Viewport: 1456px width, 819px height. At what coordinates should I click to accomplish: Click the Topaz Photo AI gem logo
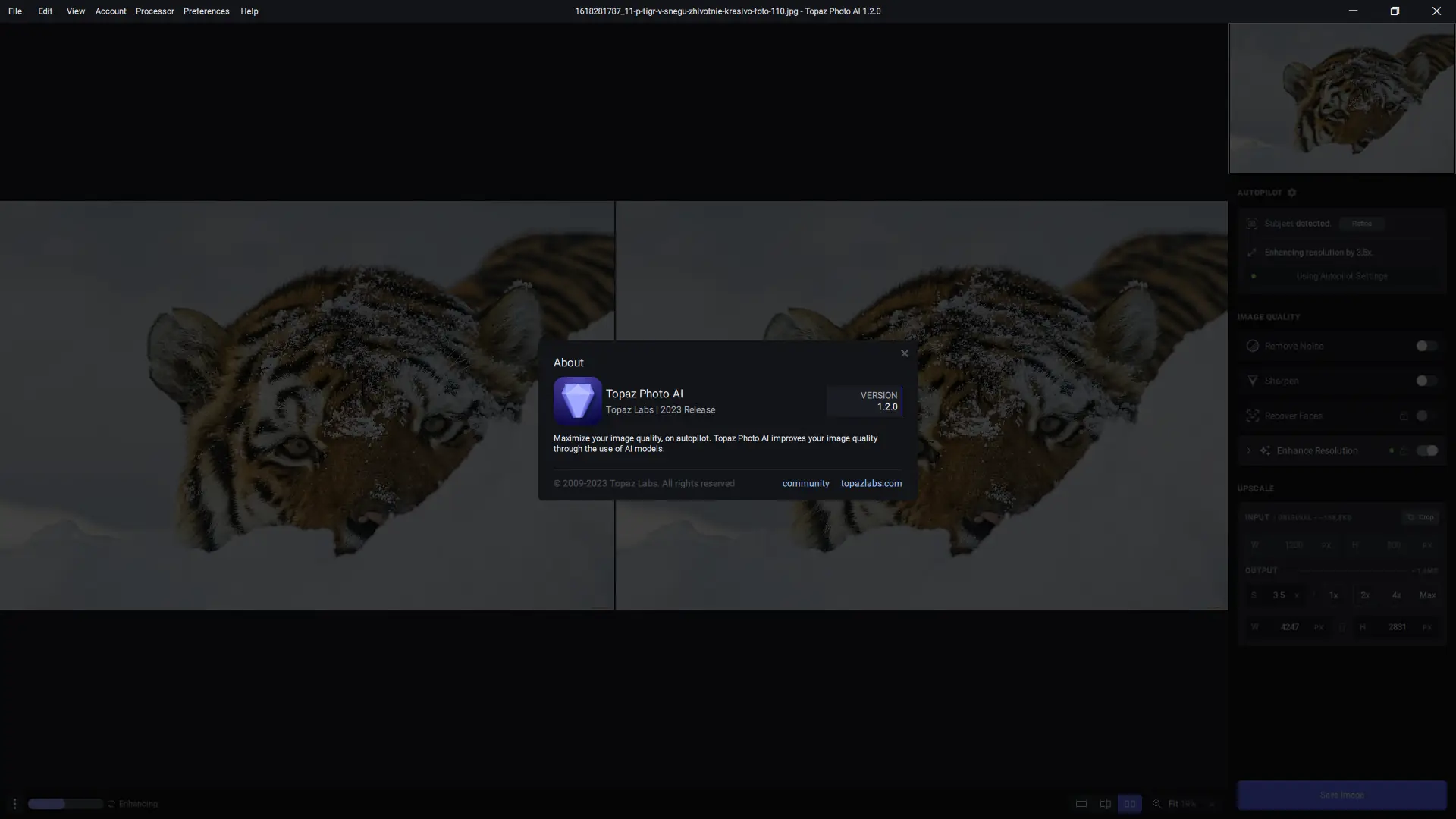[577, 400]
